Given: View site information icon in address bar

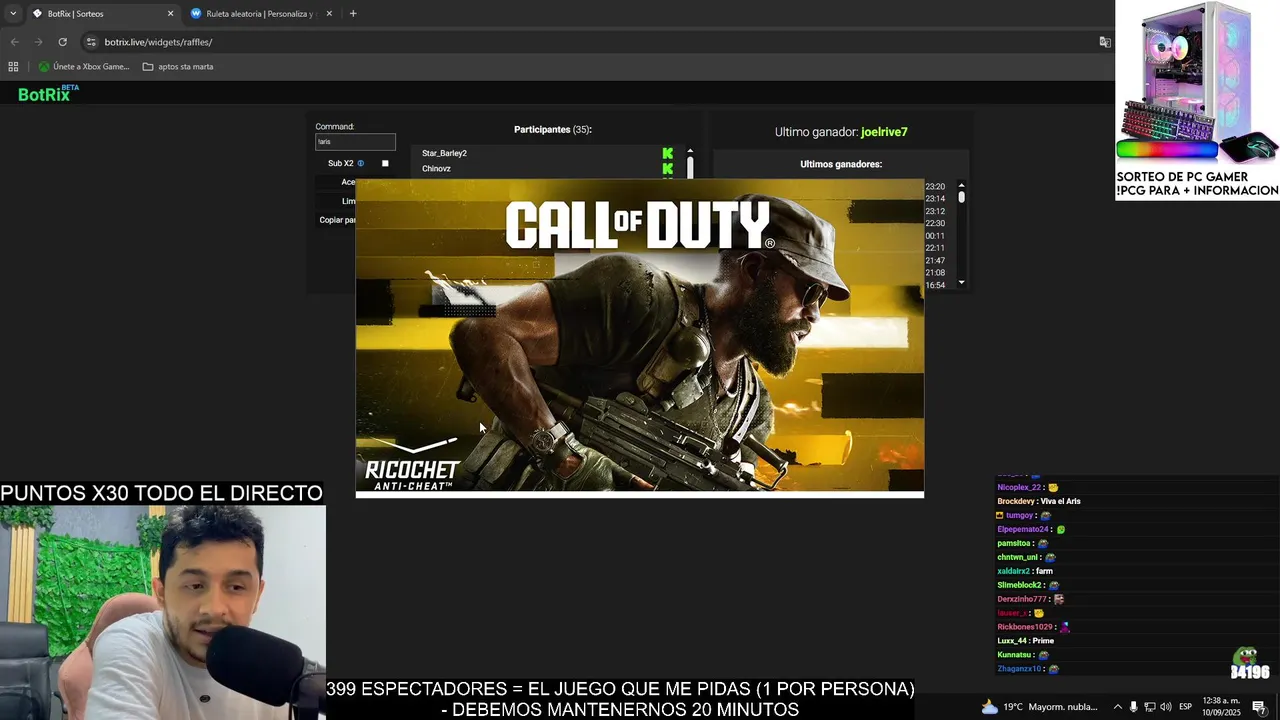Looking at the screenshot, I should [91, 42].
